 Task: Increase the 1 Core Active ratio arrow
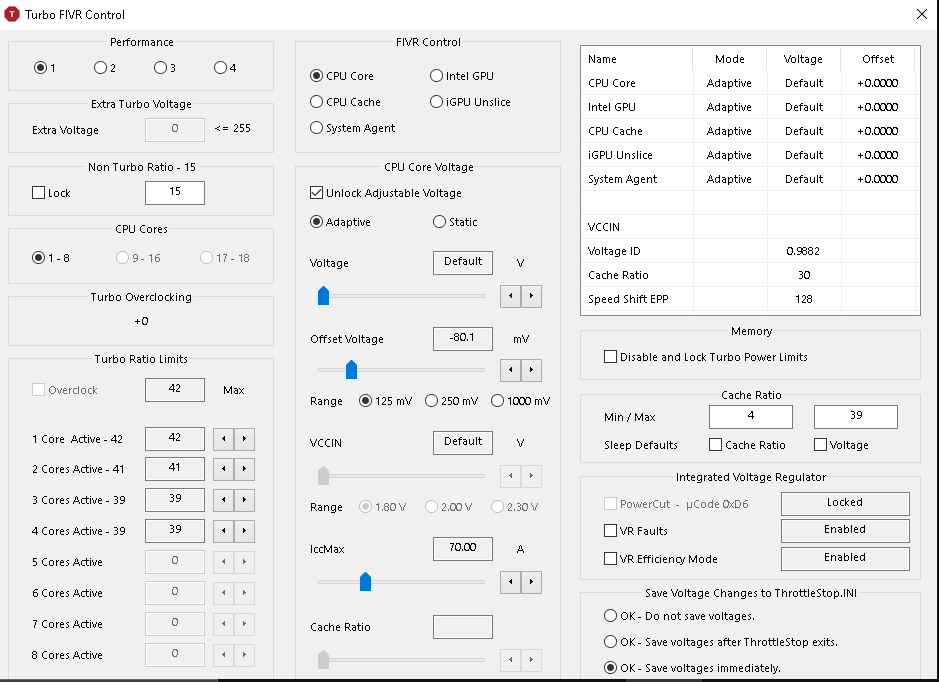[244, 439]
